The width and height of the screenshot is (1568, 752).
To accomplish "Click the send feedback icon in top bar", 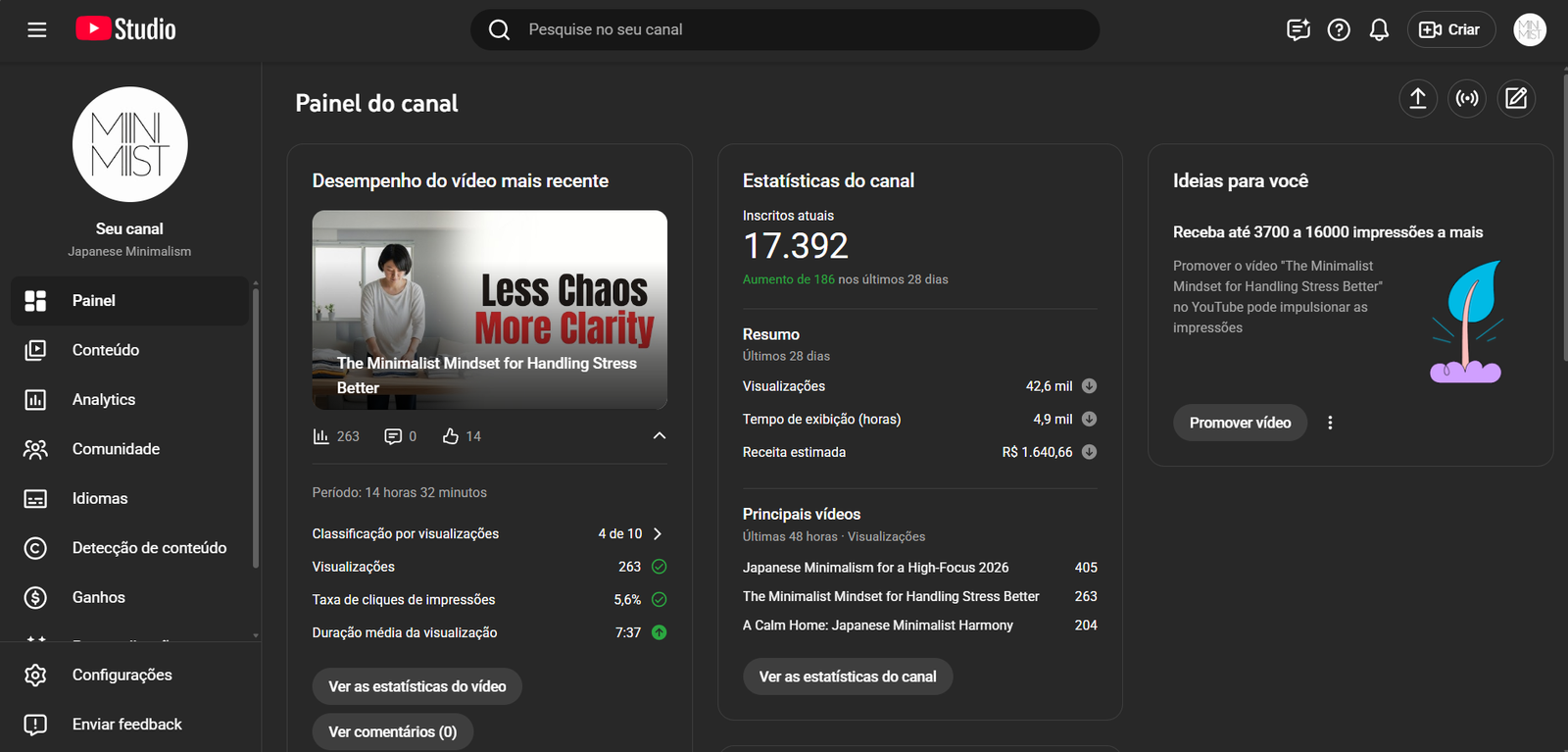I will coord(1298,29).
